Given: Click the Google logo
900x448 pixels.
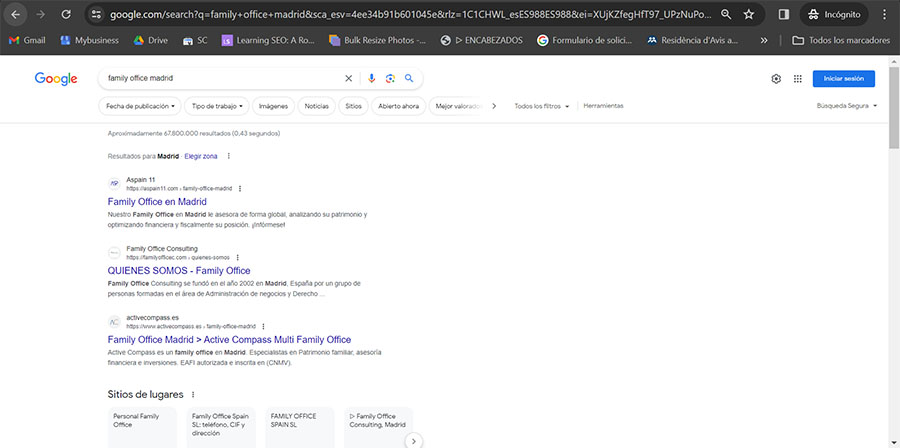Looking at the screenshot, I should point(56,79).
